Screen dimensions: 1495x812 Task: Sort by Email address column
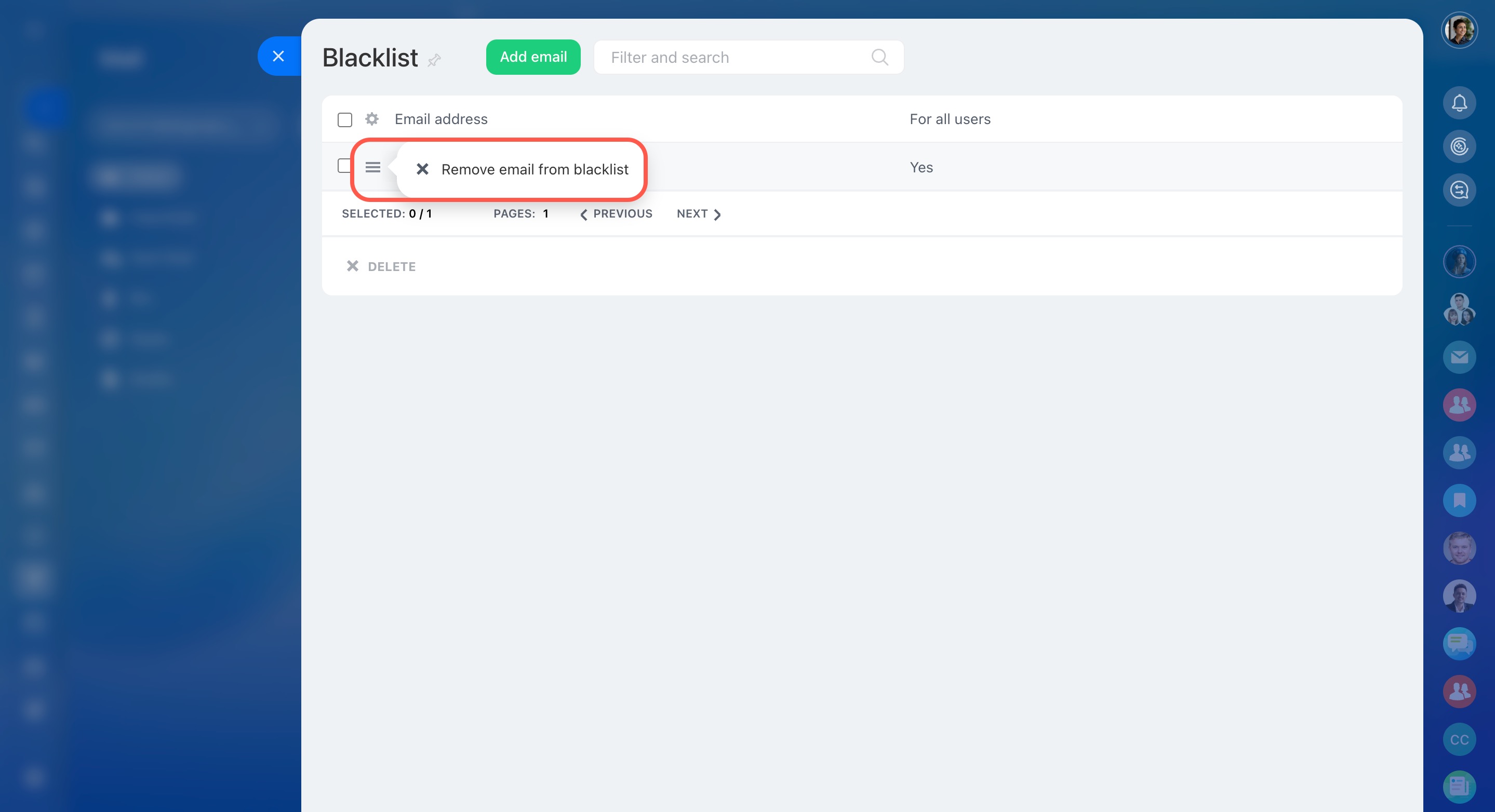(441, 119)
